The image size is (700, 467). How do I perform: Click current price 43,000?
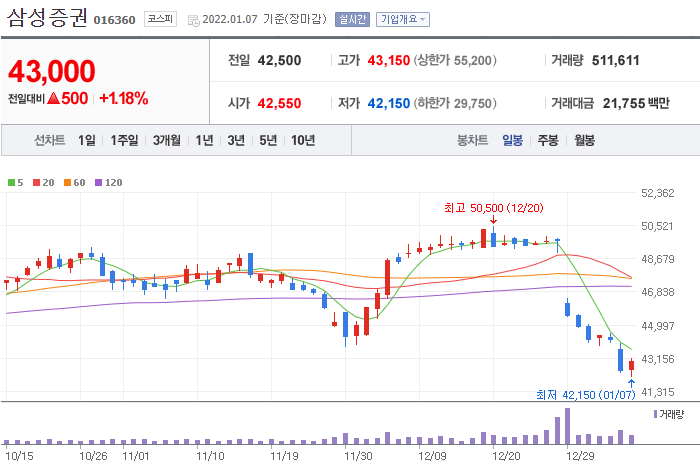[x=52, y=71]
